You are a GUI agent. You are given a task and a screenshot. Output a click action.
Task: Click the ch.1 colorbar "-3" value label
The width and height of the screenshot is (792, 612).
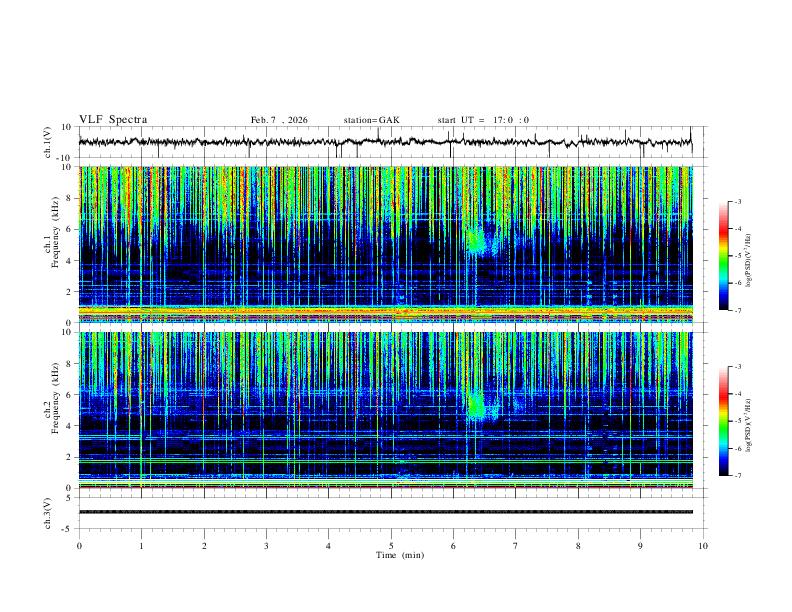(x=738, y=201)
